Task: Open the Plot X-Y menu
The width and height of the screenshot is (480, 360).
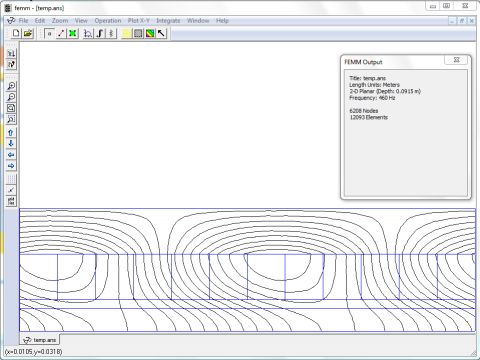Action: tap(139, 21)
